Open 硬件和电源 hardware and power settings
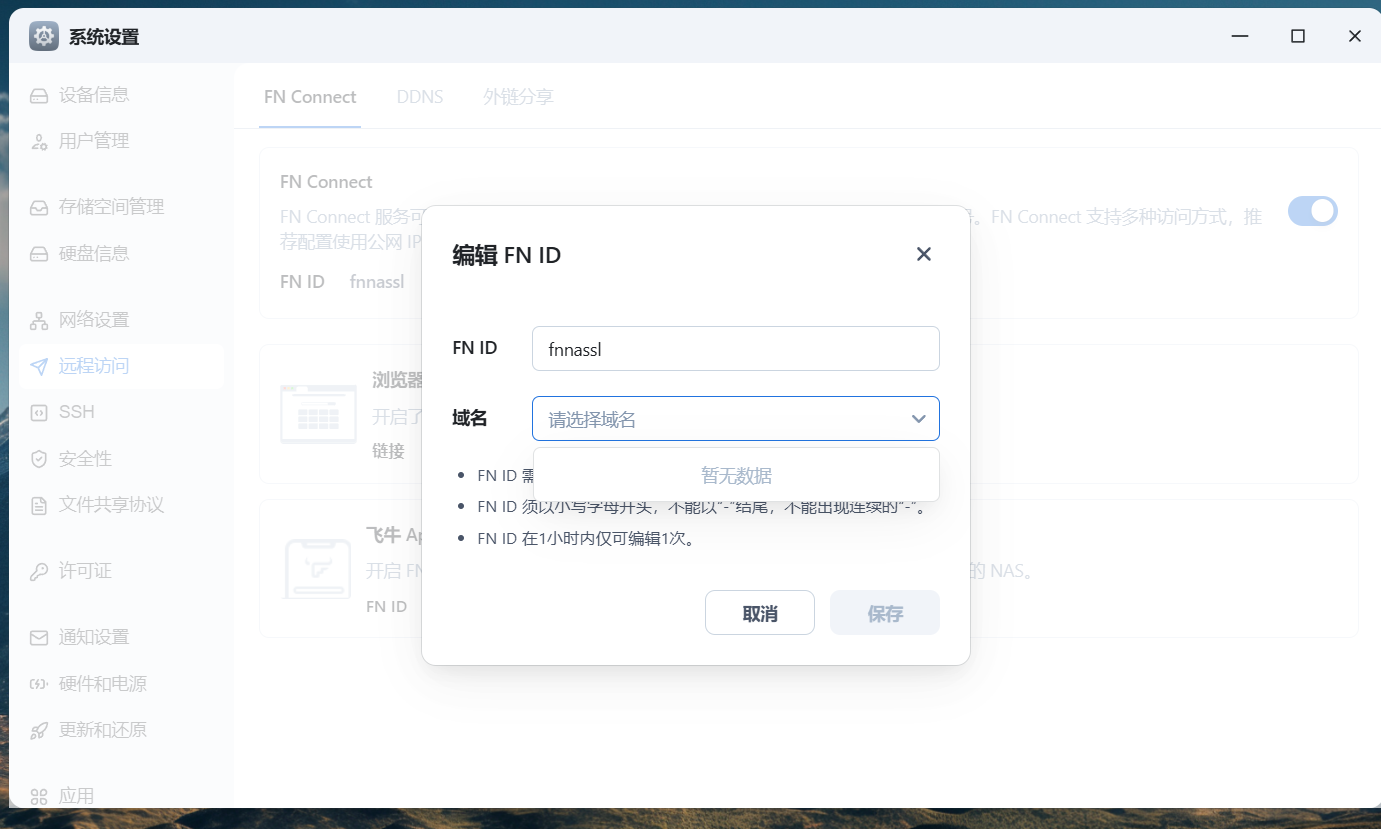The height and width of the screenshot is (829, 1381). click(x=36, y=683)
